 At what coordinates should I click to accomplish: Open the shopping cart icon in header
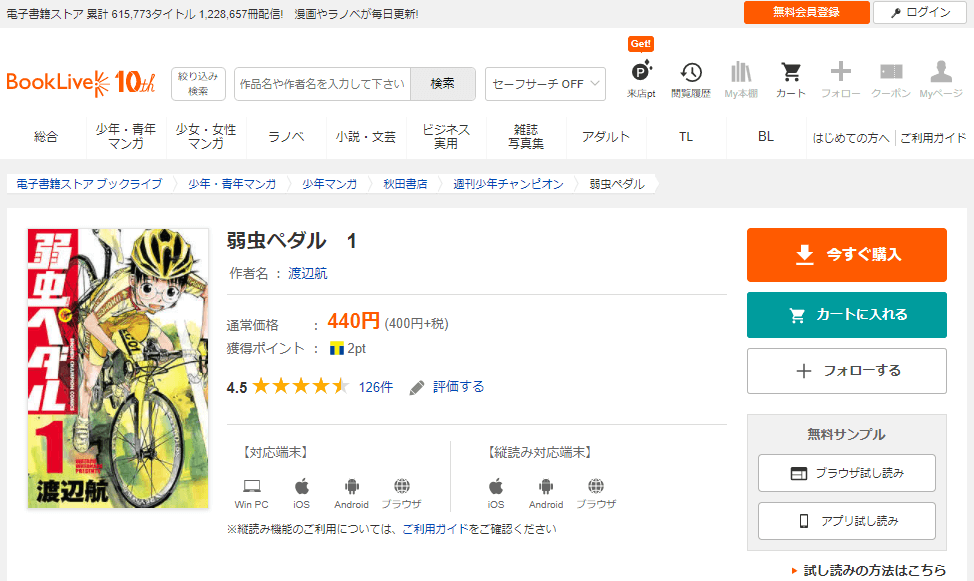[790, 79]
